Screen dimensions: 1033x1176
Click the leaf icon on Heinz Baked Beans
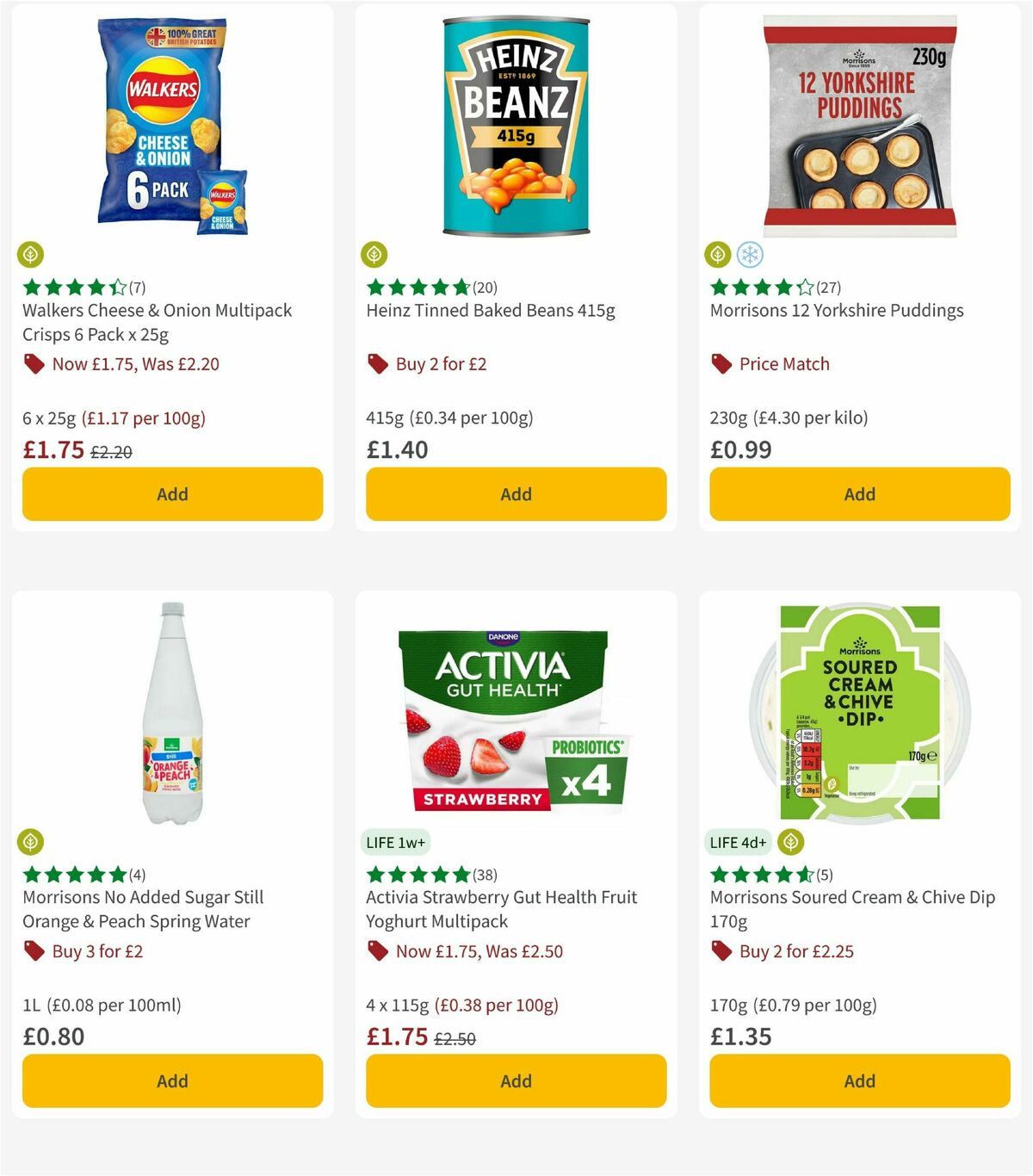point(374,255)
